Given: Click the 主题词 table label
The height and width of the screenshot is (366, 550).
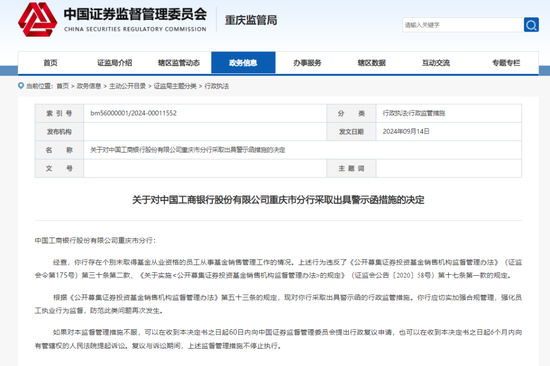Looking at the screenshot, I should click(x=351, y=168).
